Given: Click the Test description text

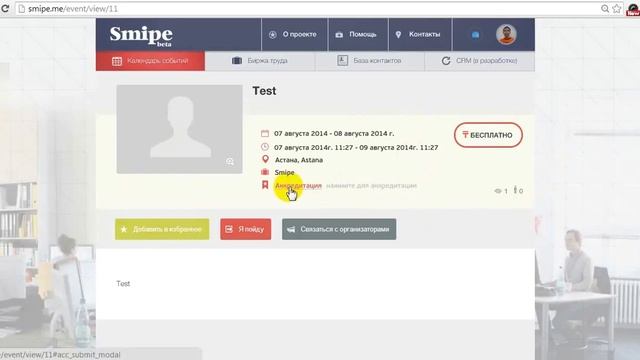Looking at the screenshot, I should (123, 283).
